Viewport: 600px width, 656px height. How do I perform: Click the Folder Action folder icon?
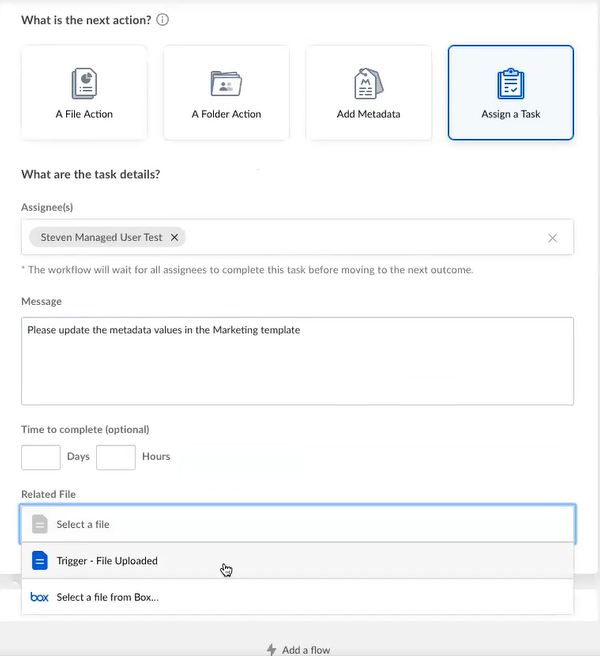[226, 84]
